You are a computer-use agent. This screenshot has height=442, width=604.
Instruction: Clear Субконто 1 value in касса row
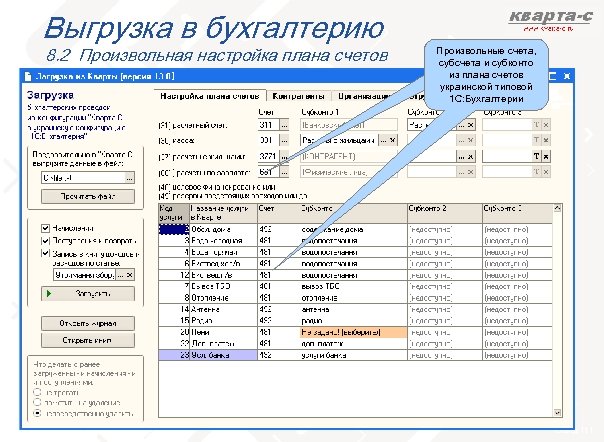393,140
